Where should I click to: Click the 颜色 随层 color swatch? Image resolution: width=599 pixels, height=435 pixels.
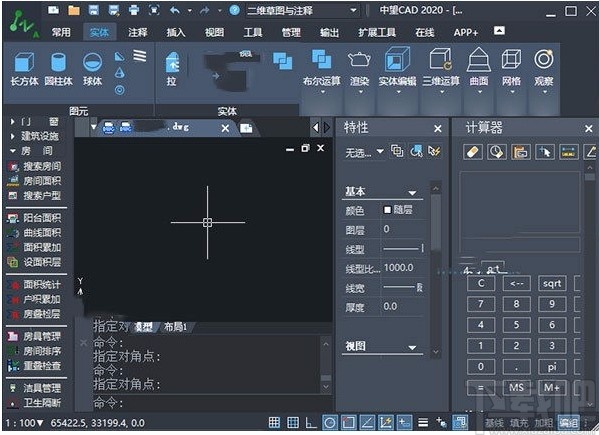click(x=387, y=210)
